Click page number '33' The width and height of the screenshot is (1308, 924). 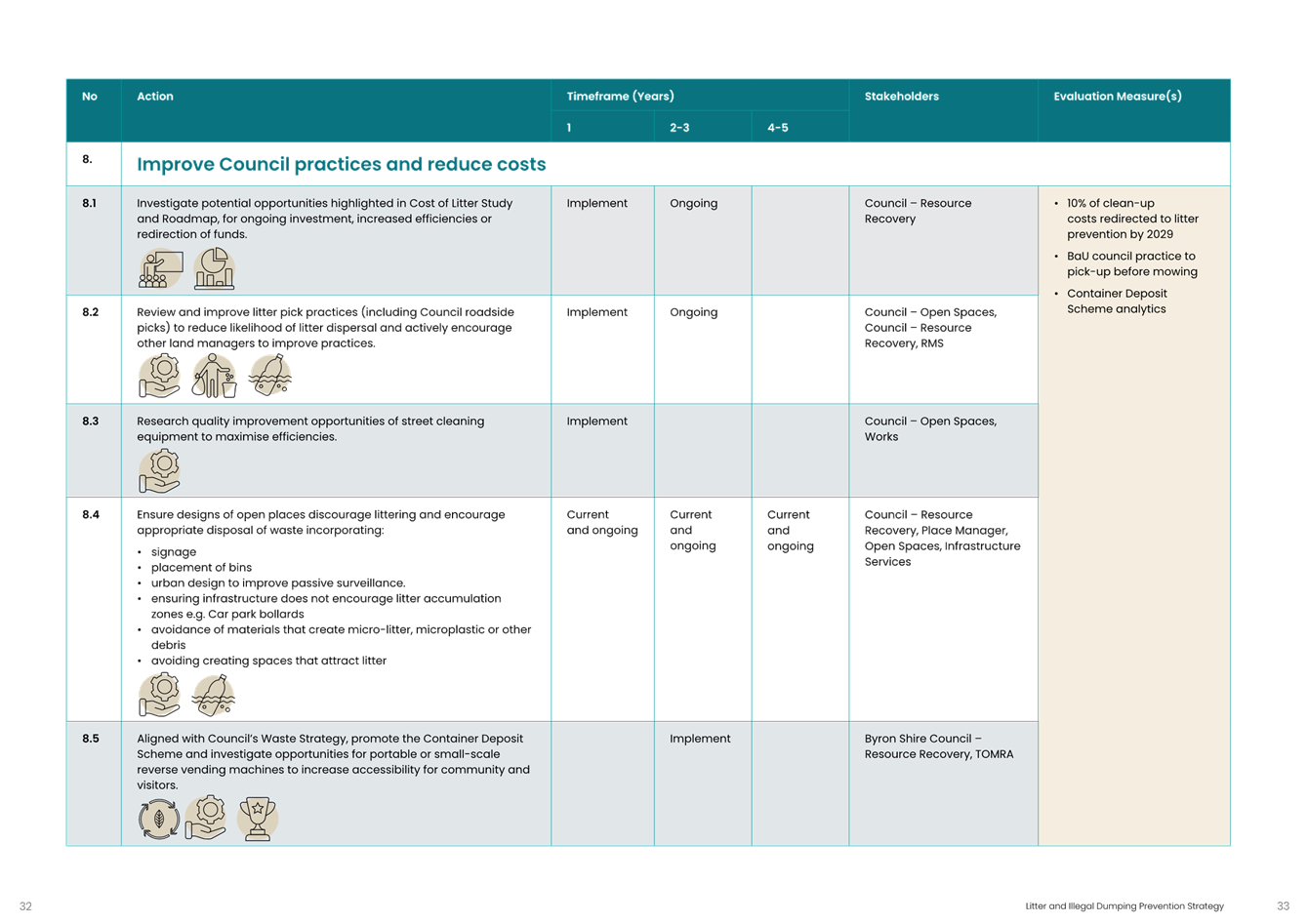[1283, 906]
